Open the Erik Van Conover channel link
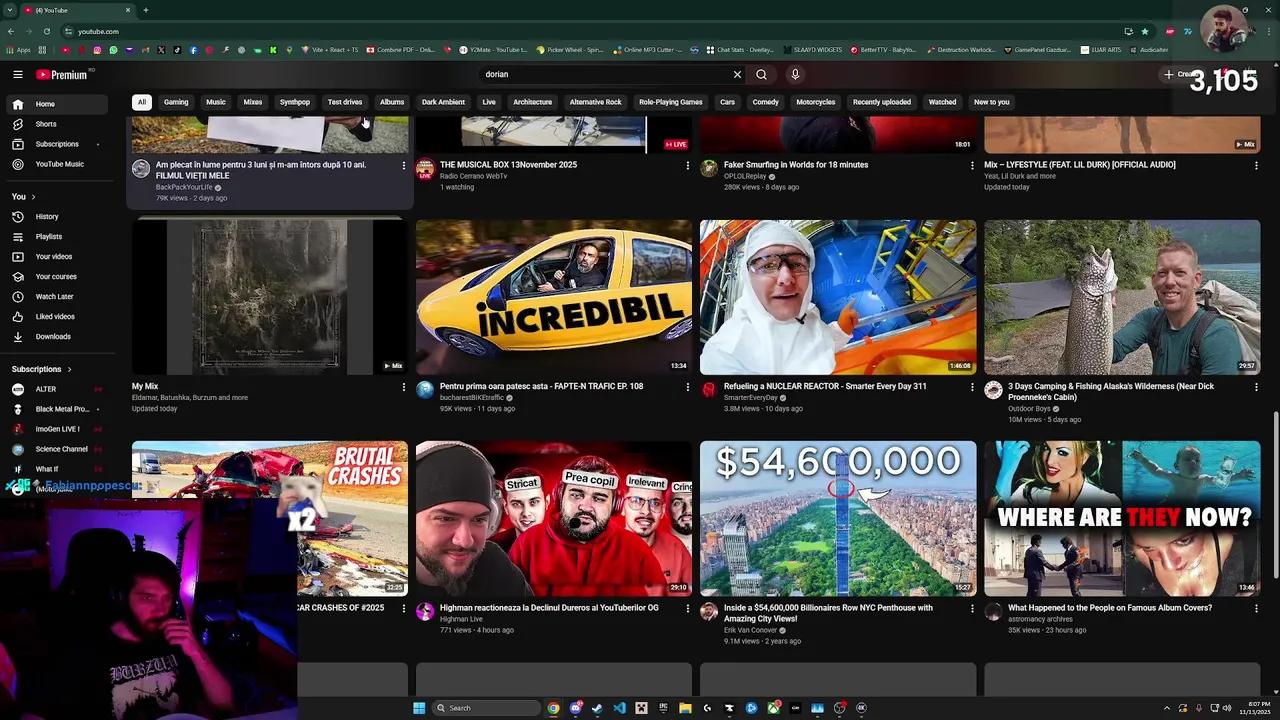Viewport: 1280px width, 720px height. [x=751, y=630]
